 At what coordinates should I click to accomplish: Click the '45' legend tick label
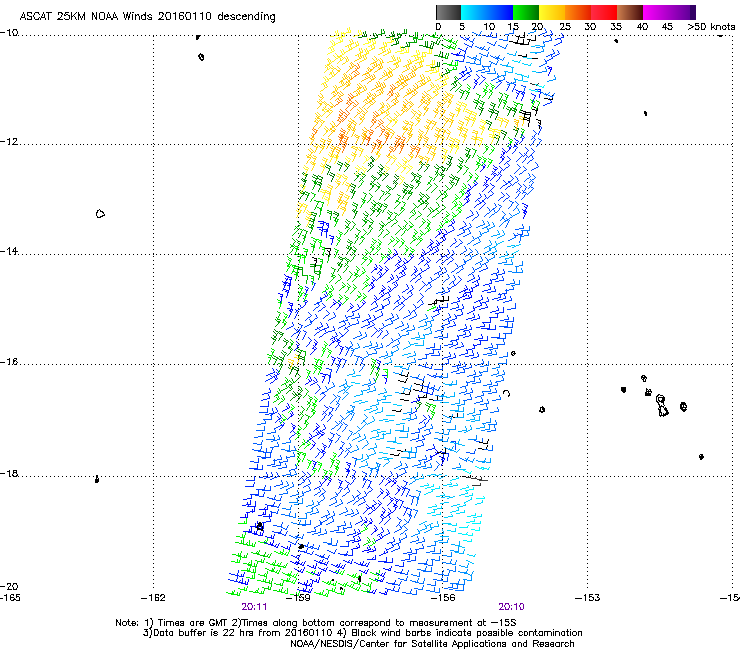pos(667,27)
